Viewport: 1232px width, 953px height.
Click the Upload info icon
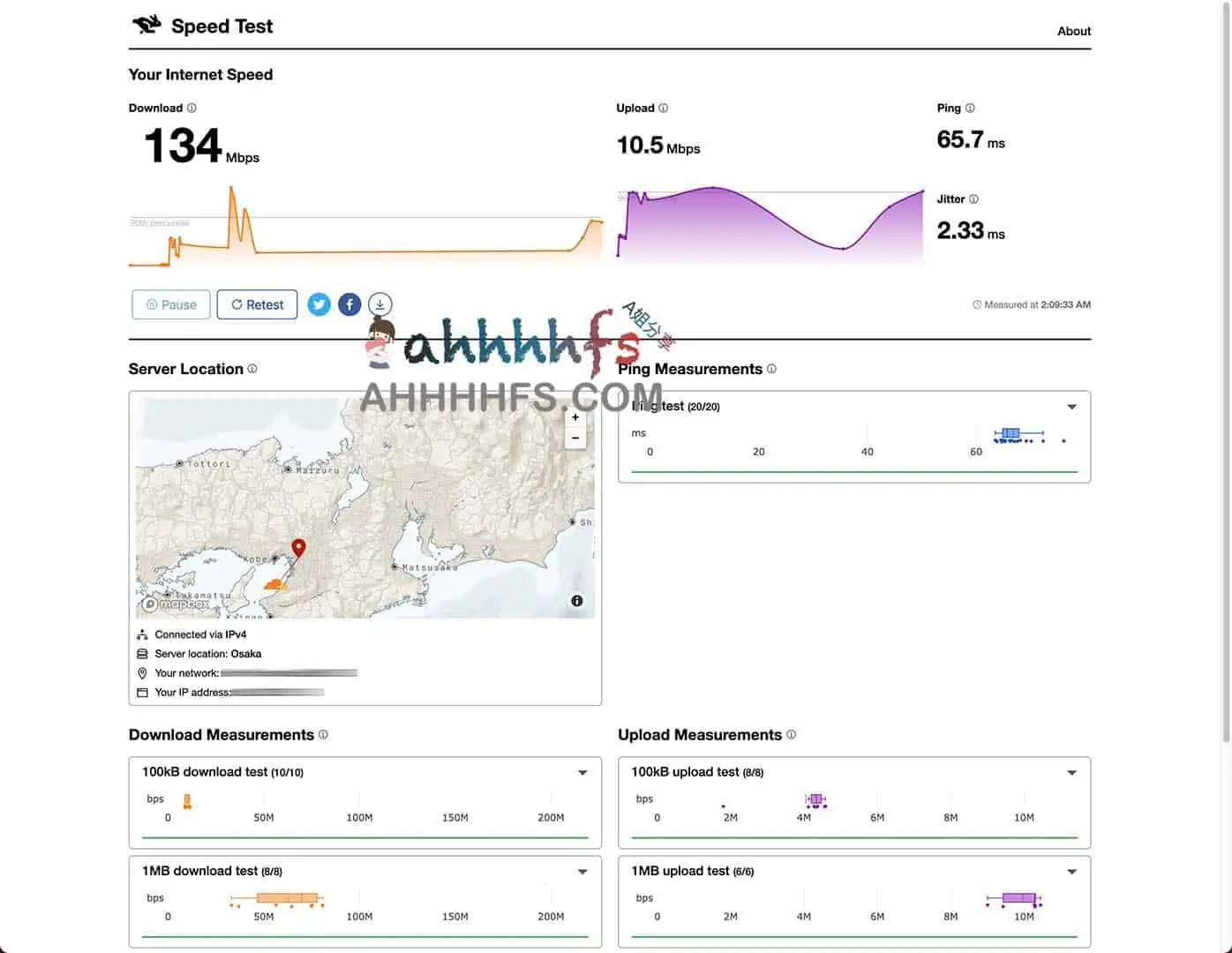(x=664, y=108)
